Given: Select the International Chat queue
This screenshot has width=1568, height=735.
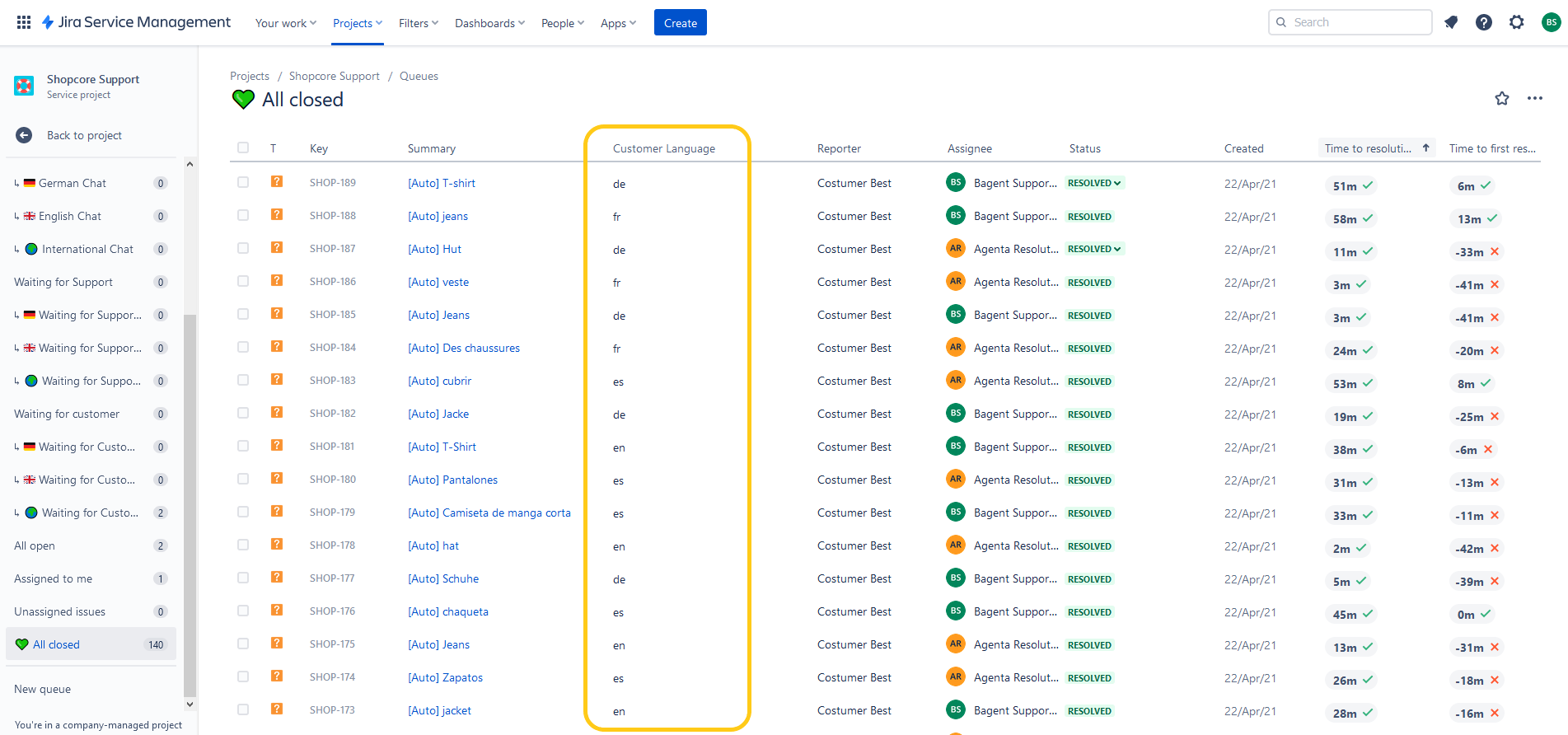Looking at the screenshot, I should click(x=91, y=249).
